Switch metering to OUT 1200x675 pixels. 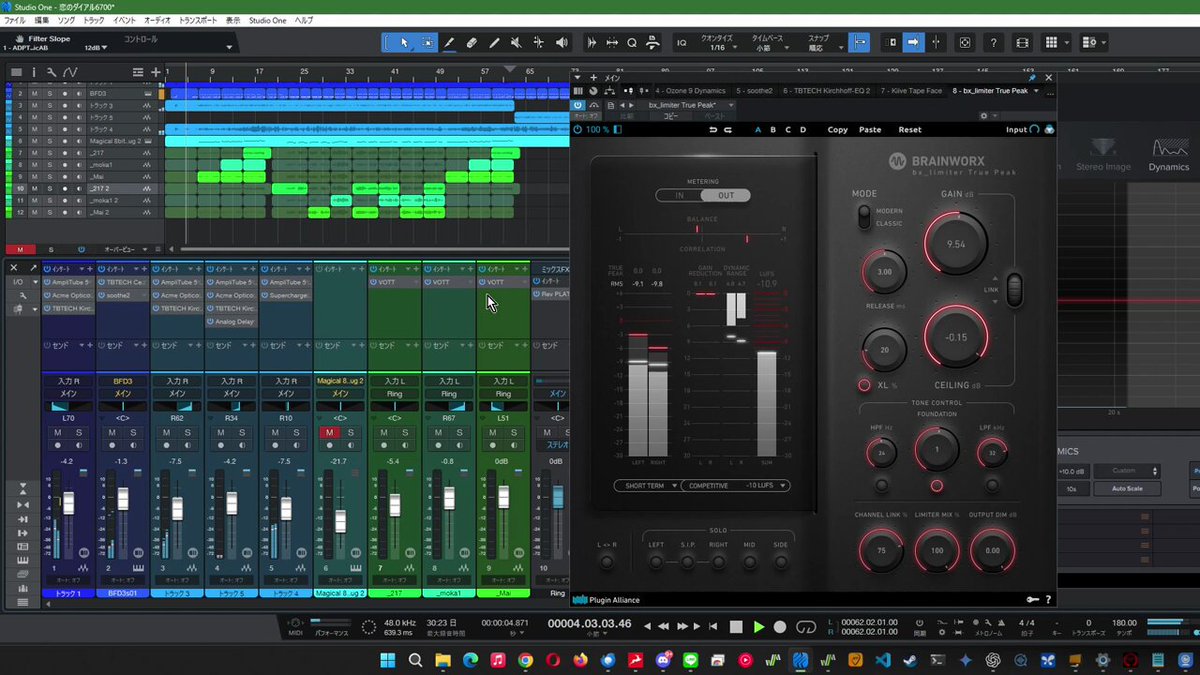coord(725,195)
